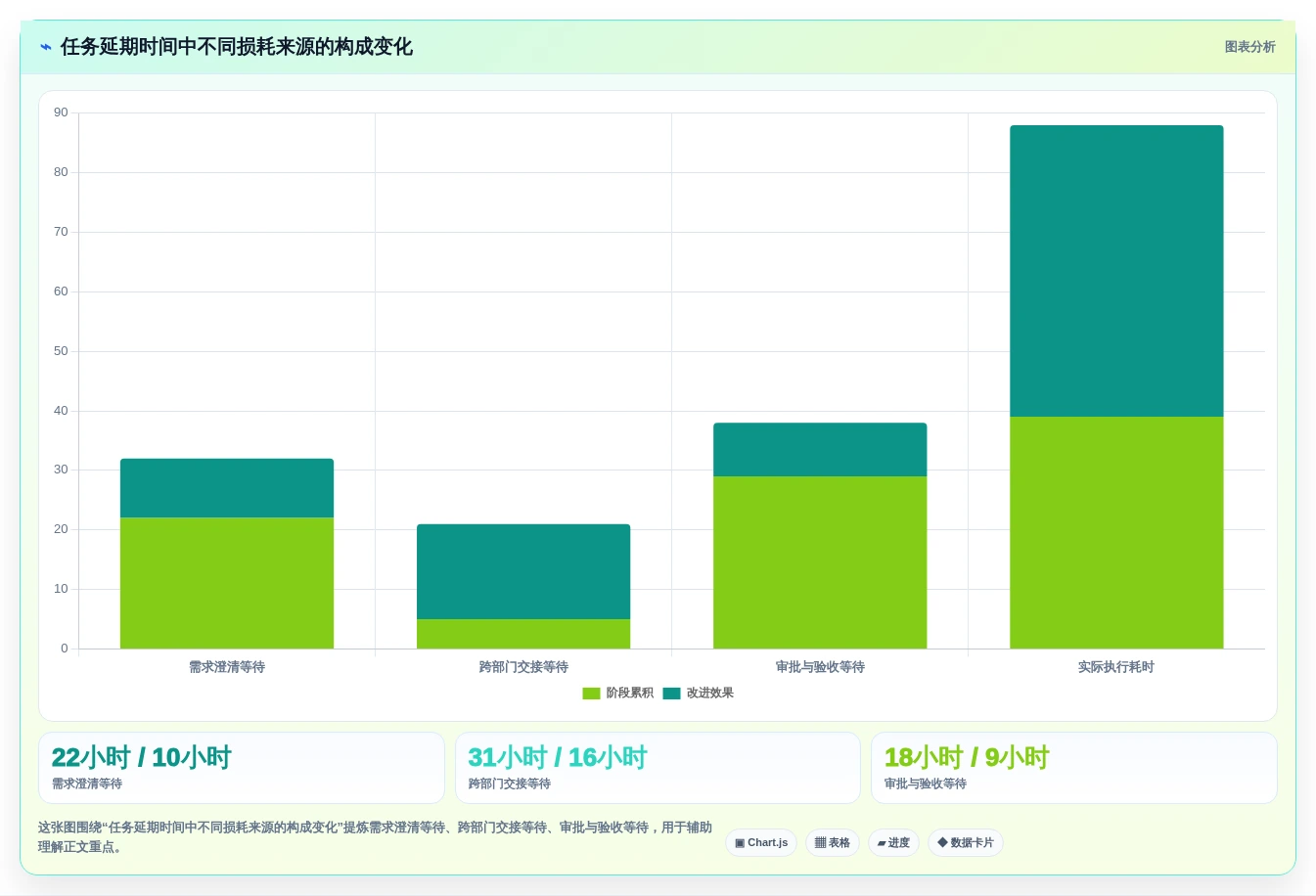Click the teal segment of 需求澄清等待 bar

pos(227,488)
